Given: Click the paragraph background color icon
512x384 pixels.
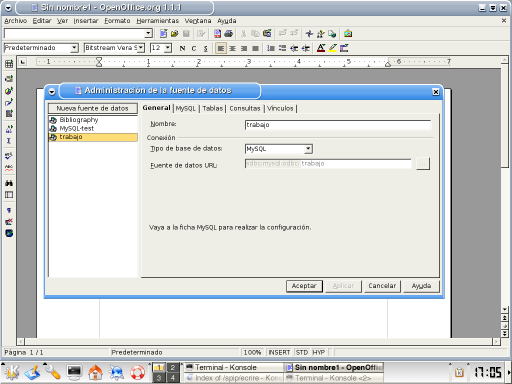Looking at the screenshot, I should pos(344,48).
